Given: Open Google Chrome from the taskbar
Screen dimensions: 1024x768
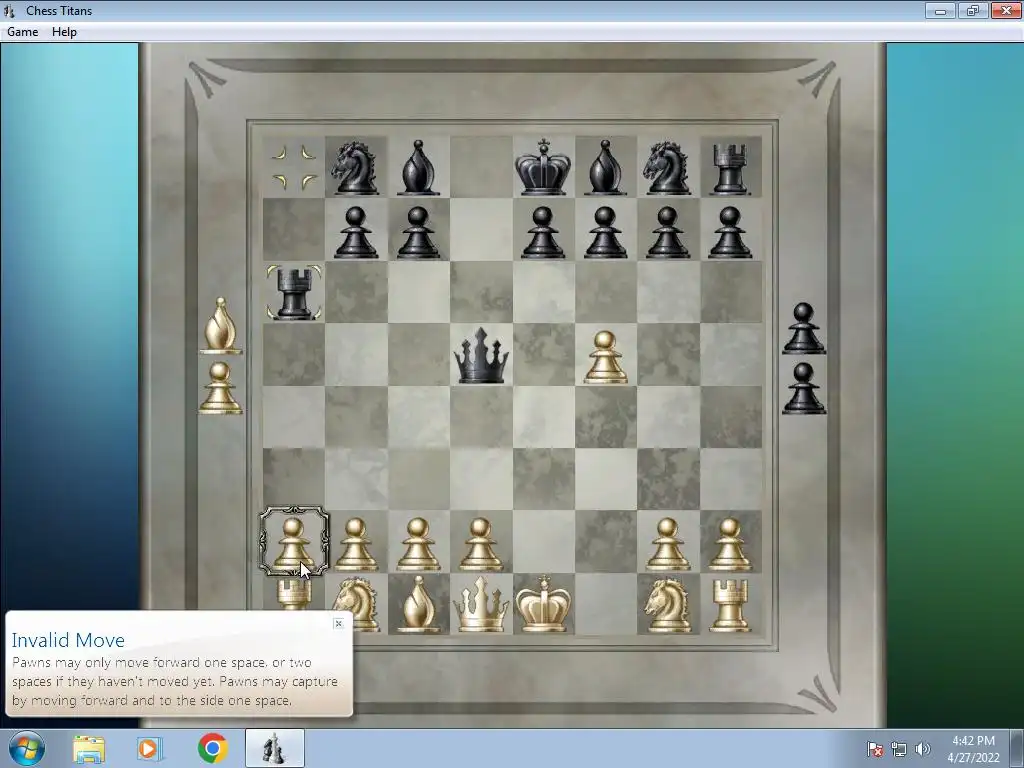Looking at the screenshot, I should click(x=212, y=748).
